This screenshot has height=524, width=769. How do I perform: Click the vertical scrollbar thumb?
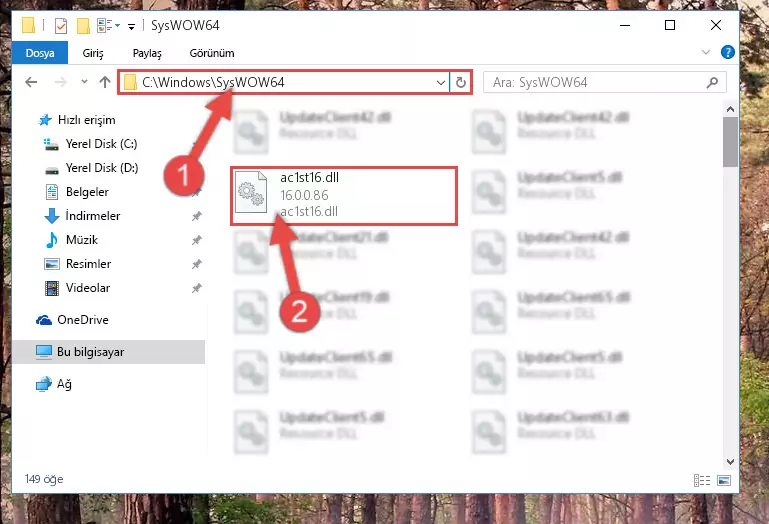coord(730,142)
